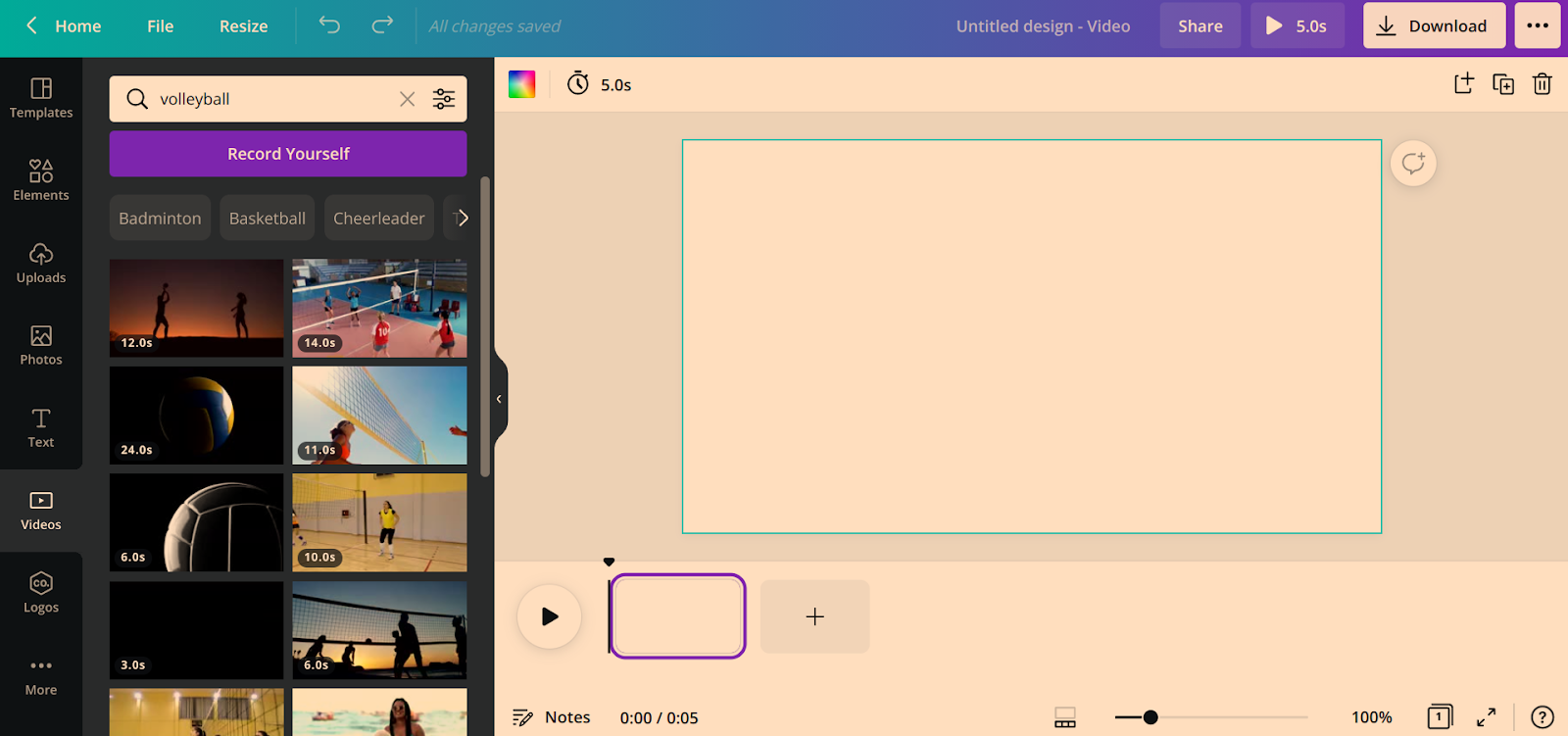Redo the last action
This screenshot has width=1568, height=736.
pos(382,25)
